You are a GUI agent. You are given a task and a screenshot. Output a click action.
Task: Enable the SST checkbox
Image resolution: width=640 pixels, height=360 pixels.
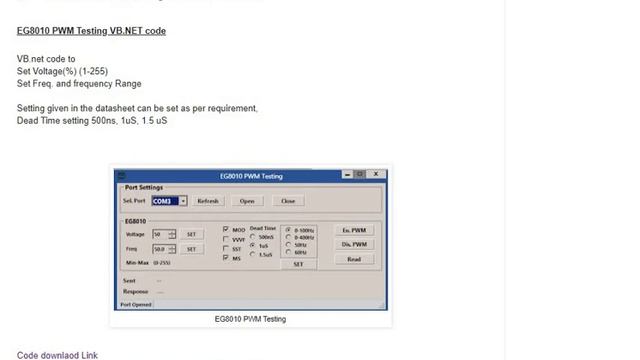tap(226, 249)
